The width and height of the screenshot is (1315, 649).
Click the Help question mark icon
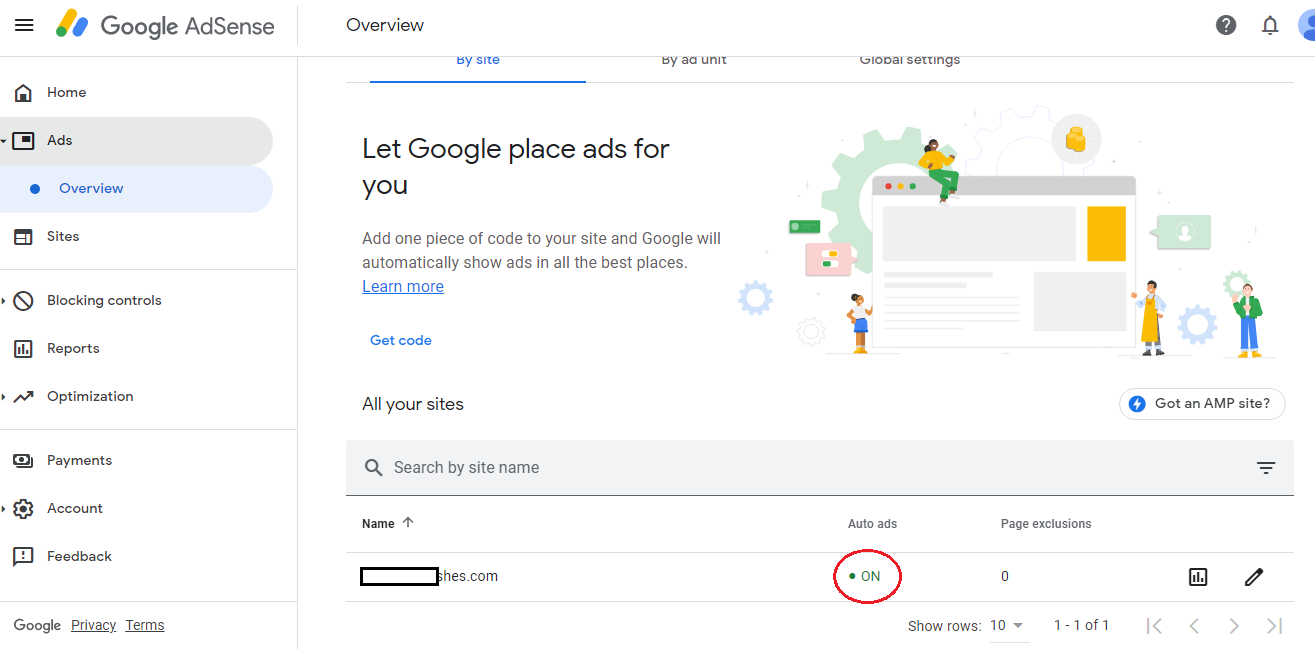tap(1226, 25)
